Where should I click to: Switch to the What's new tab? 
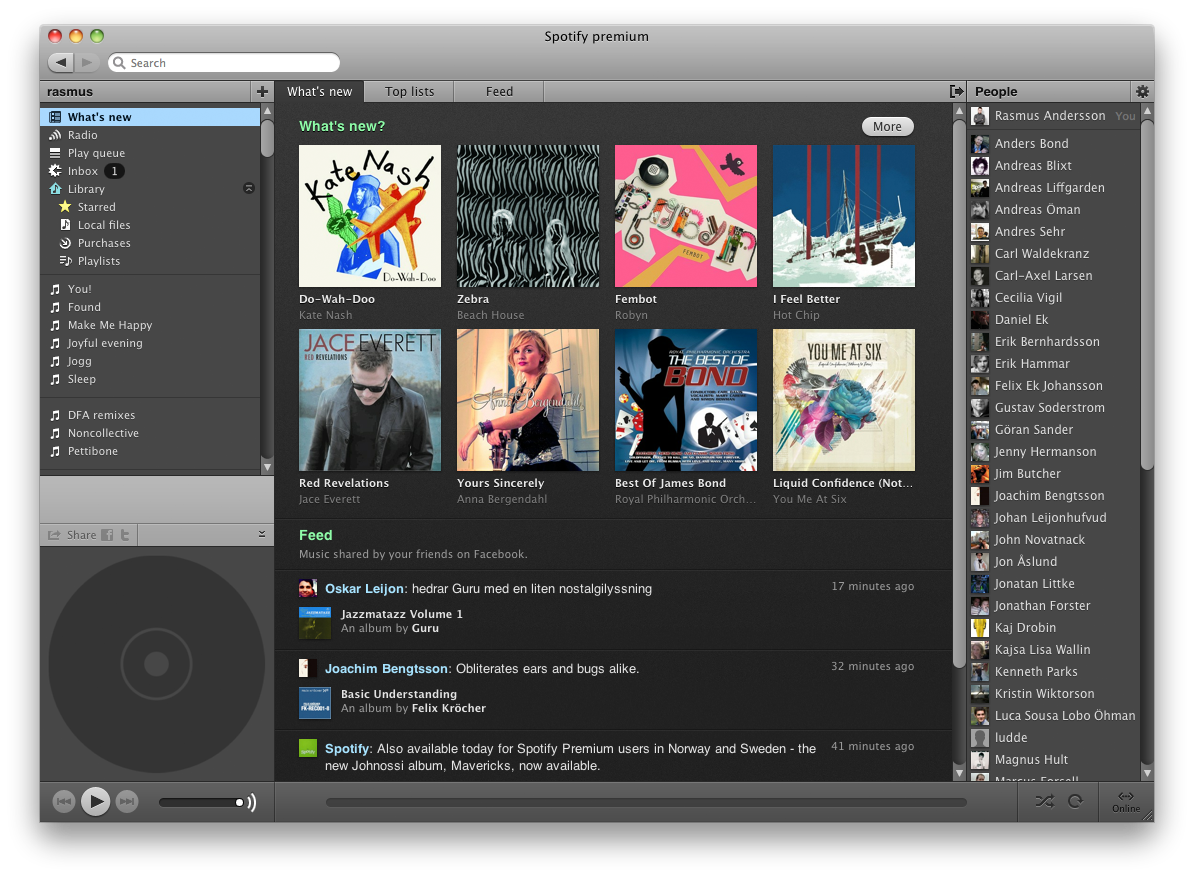point(319,91)
